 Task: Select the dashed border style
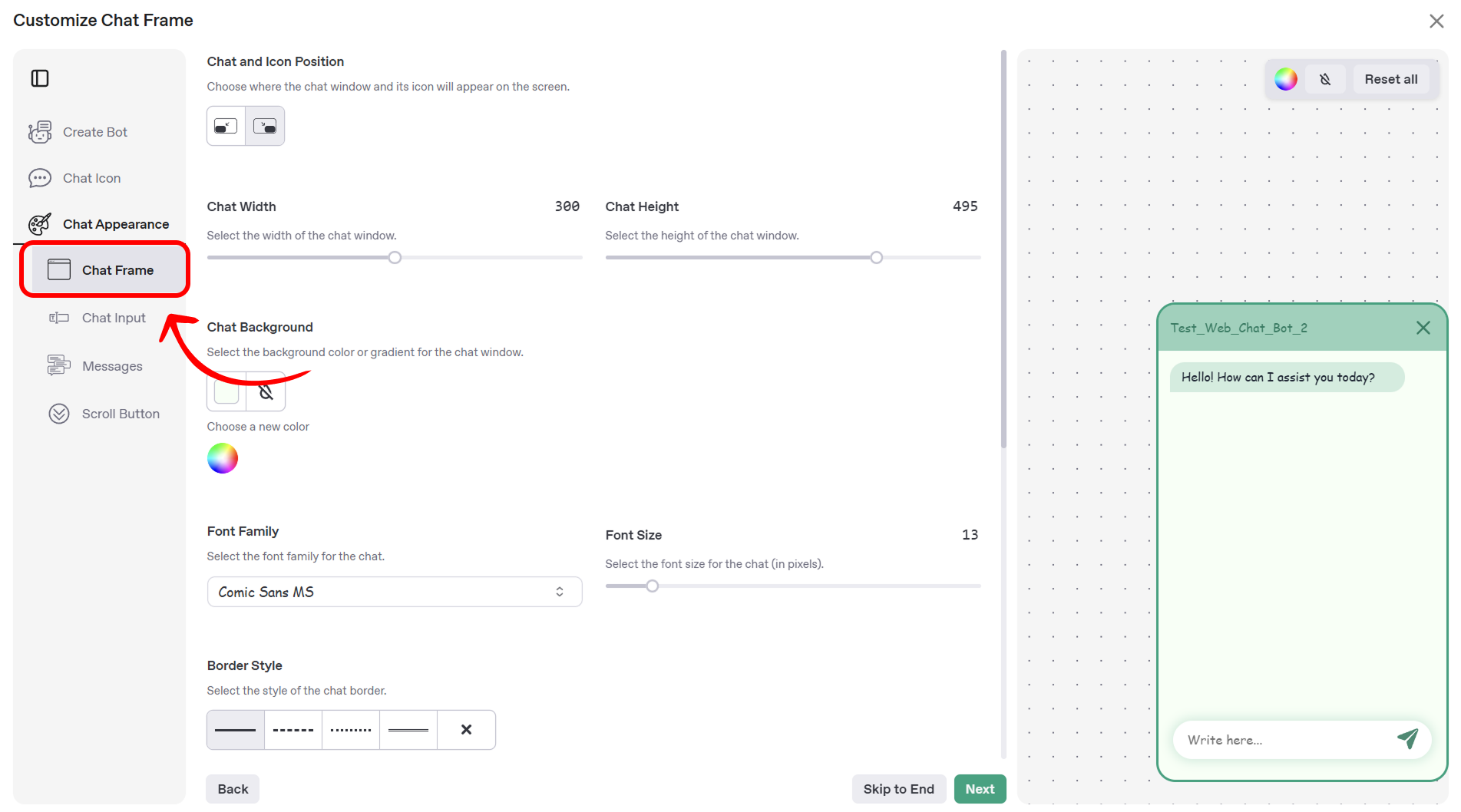(x=293, y=730)
